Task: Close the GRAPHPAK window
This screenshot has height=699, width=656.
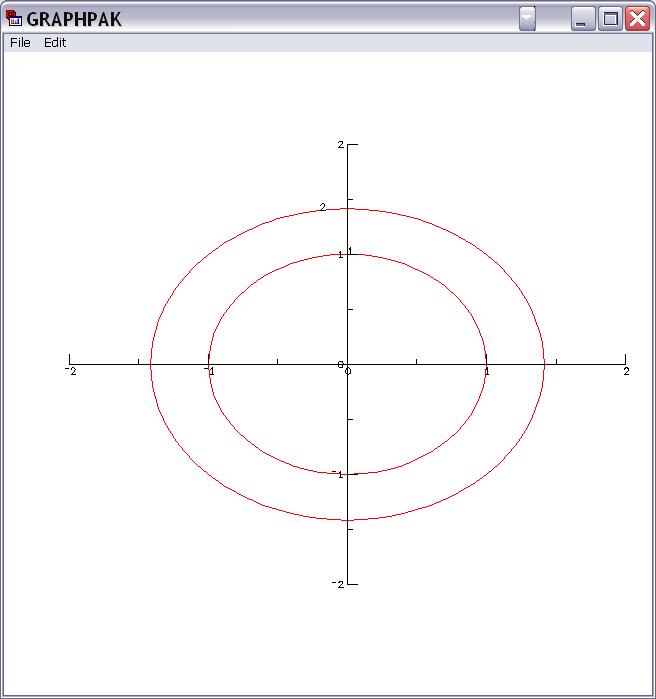Action: pos(637,19)
